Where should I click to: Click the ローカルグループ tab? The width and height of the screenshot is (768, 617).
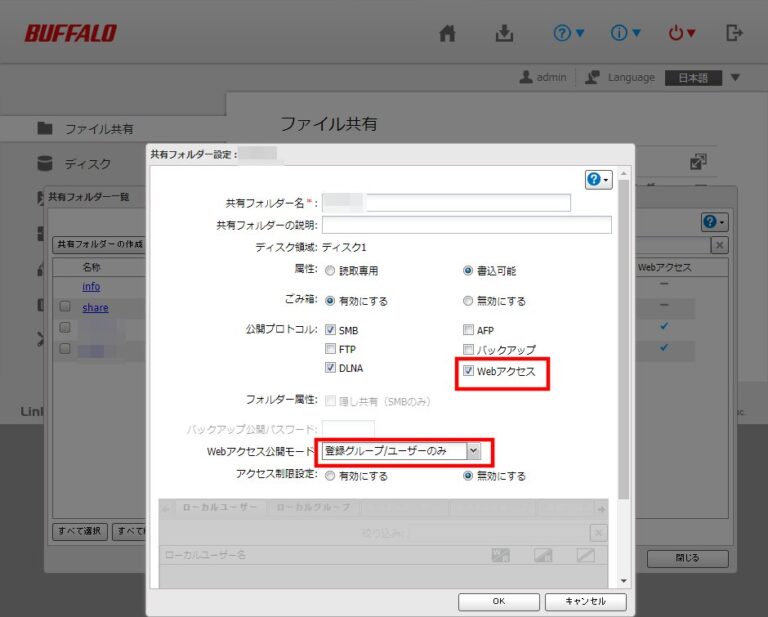click(313, 508)
